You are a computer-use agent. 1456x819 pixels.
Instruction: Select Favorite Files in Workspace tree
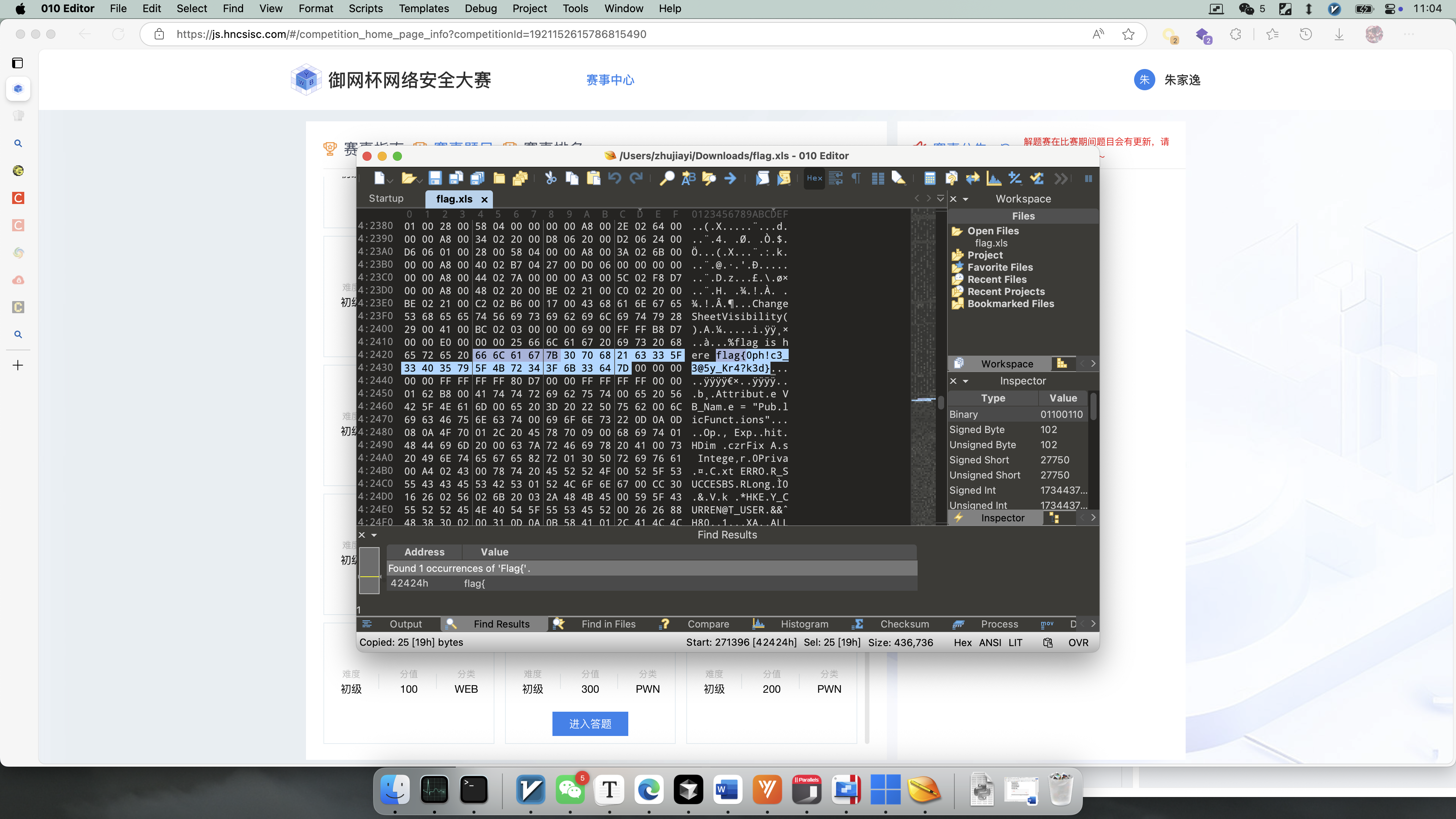tap(1000, 267)
